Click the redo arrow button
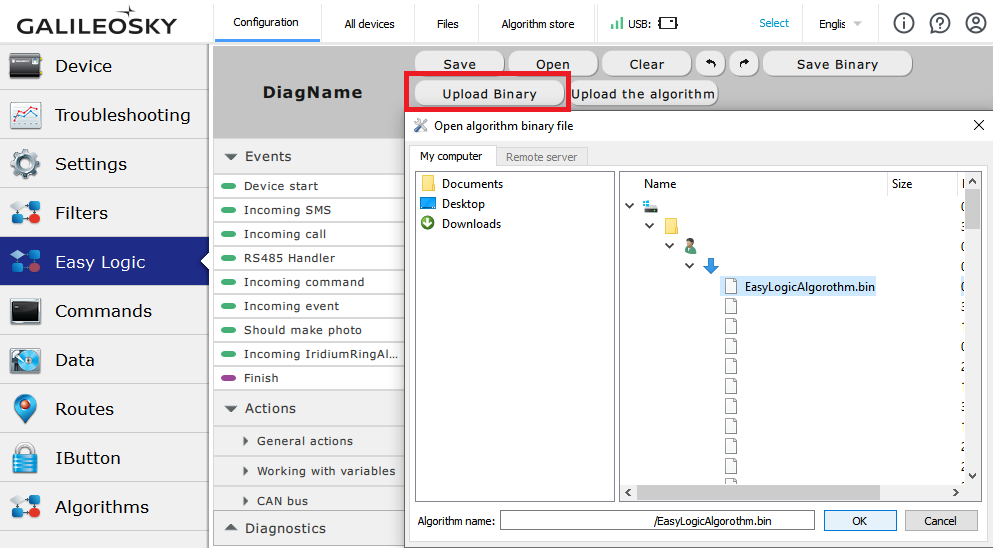 click(x=744, y=64)
